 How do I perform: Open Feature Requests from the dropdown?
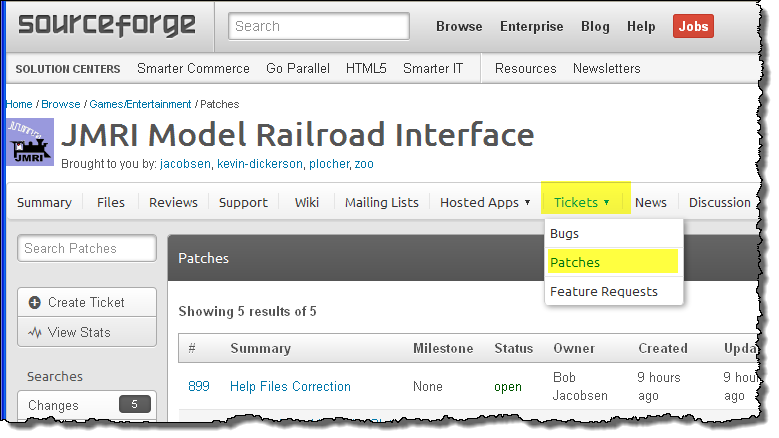tap(604, 292)
